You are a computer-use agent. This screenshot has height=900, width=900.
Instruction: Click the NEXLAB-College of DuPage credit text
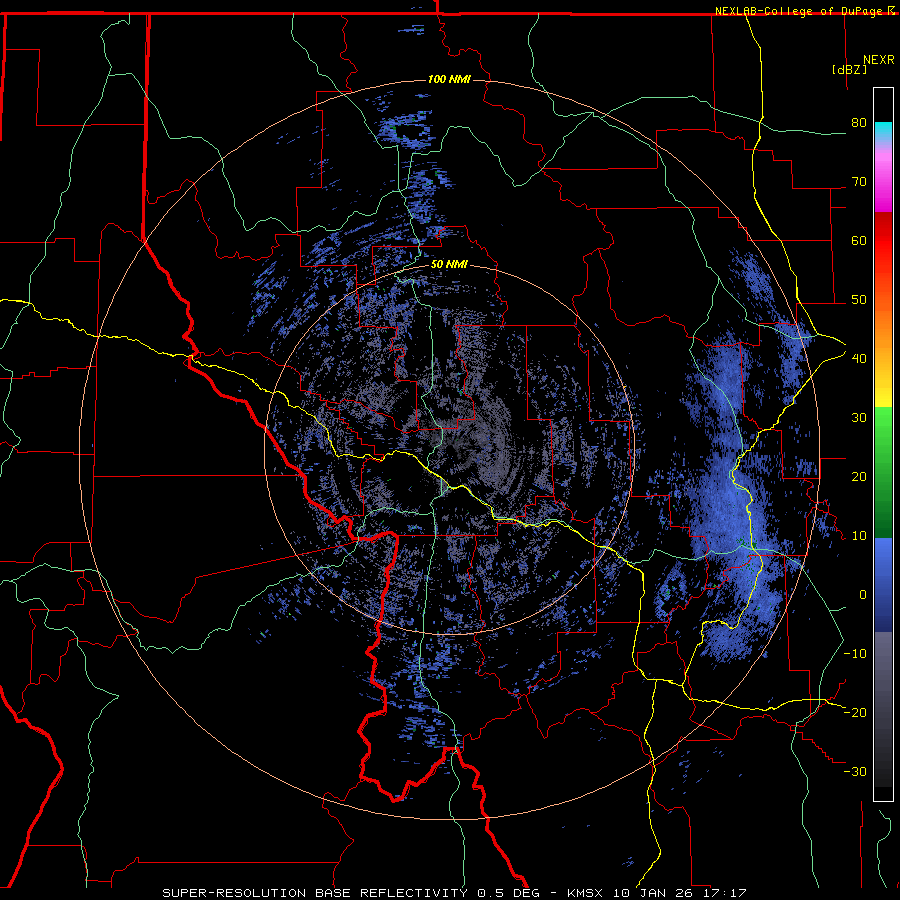[x=798, y=11]
